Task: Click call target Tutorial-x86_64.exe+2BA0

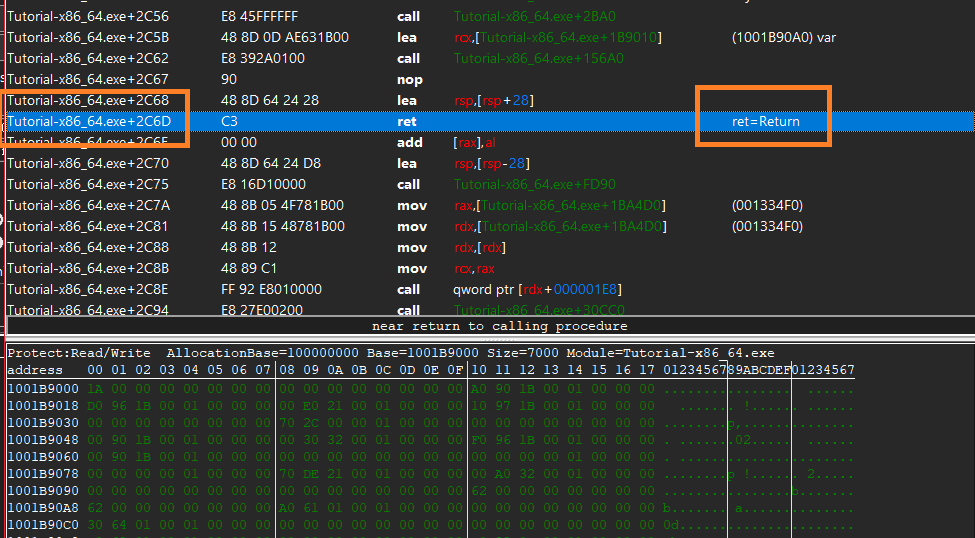Action: point(535,16)
